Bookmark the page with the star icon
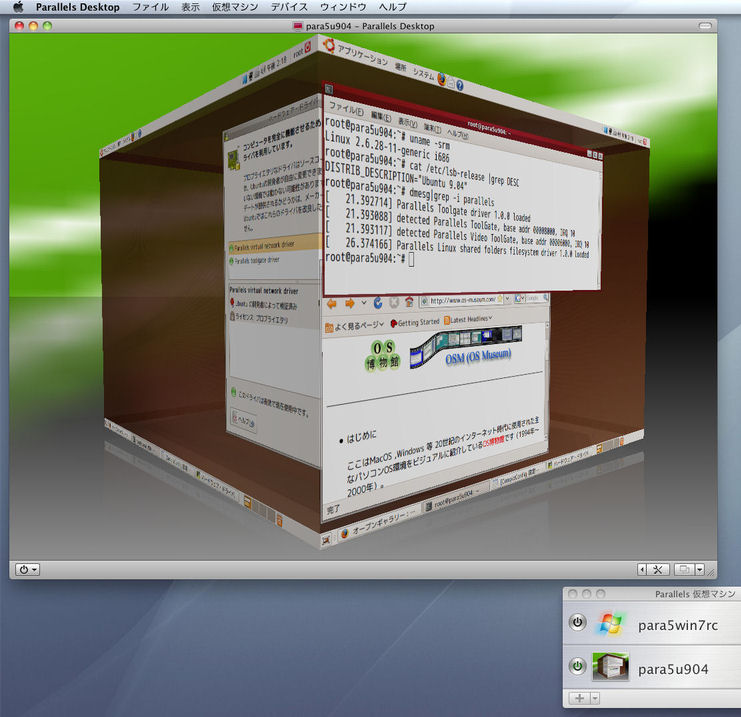 coord(500,299)
